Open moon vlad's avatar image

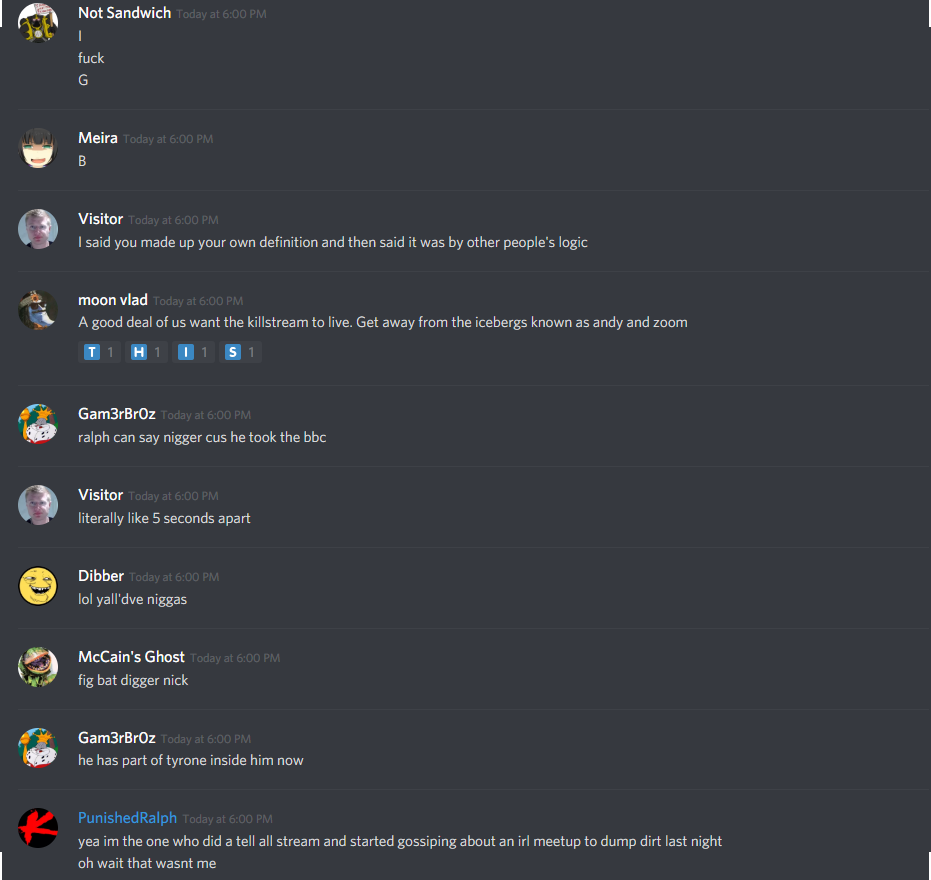click(38, 310)
